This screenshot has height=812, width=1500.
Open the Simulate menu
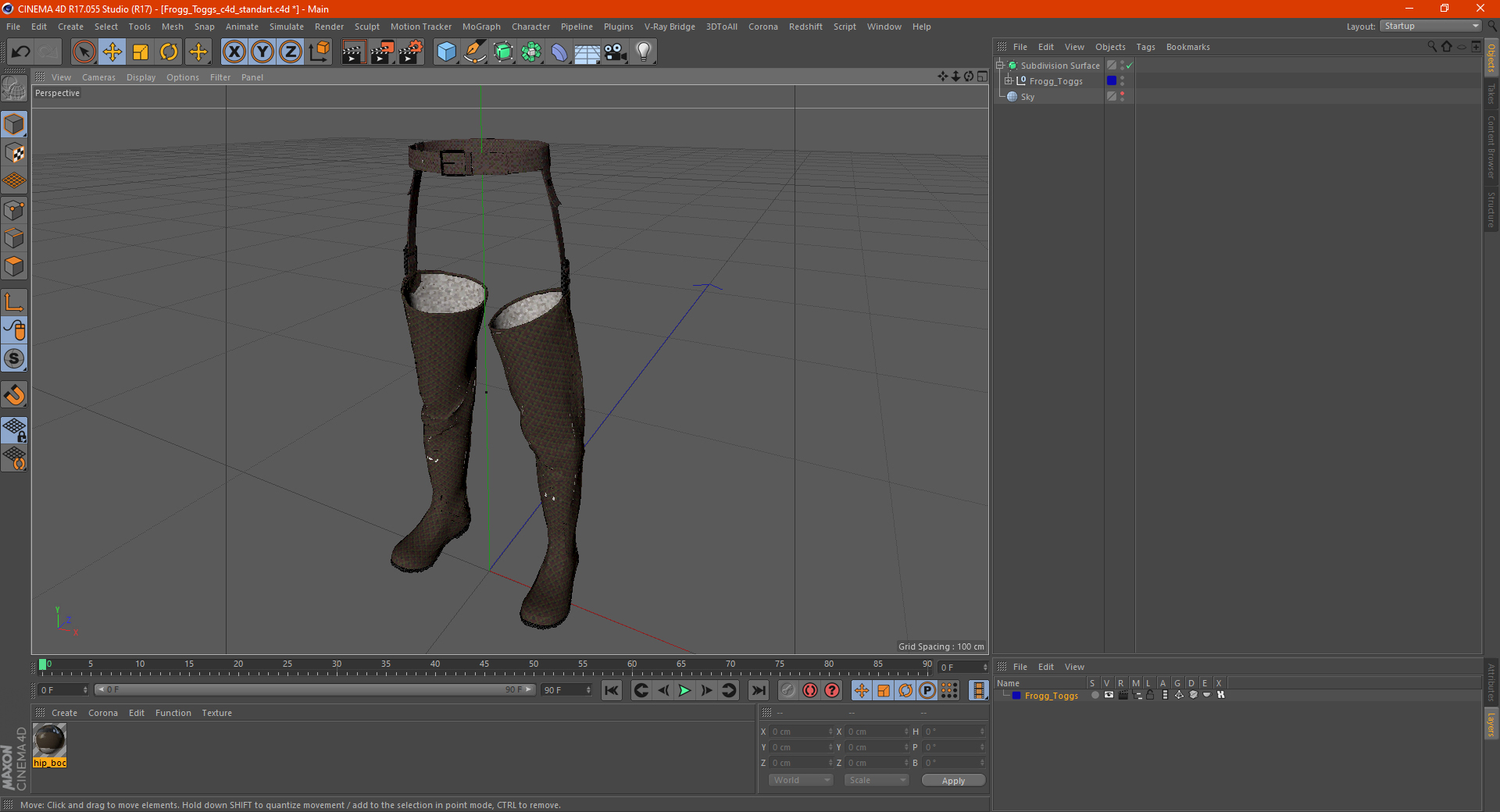tap(287, 27)
